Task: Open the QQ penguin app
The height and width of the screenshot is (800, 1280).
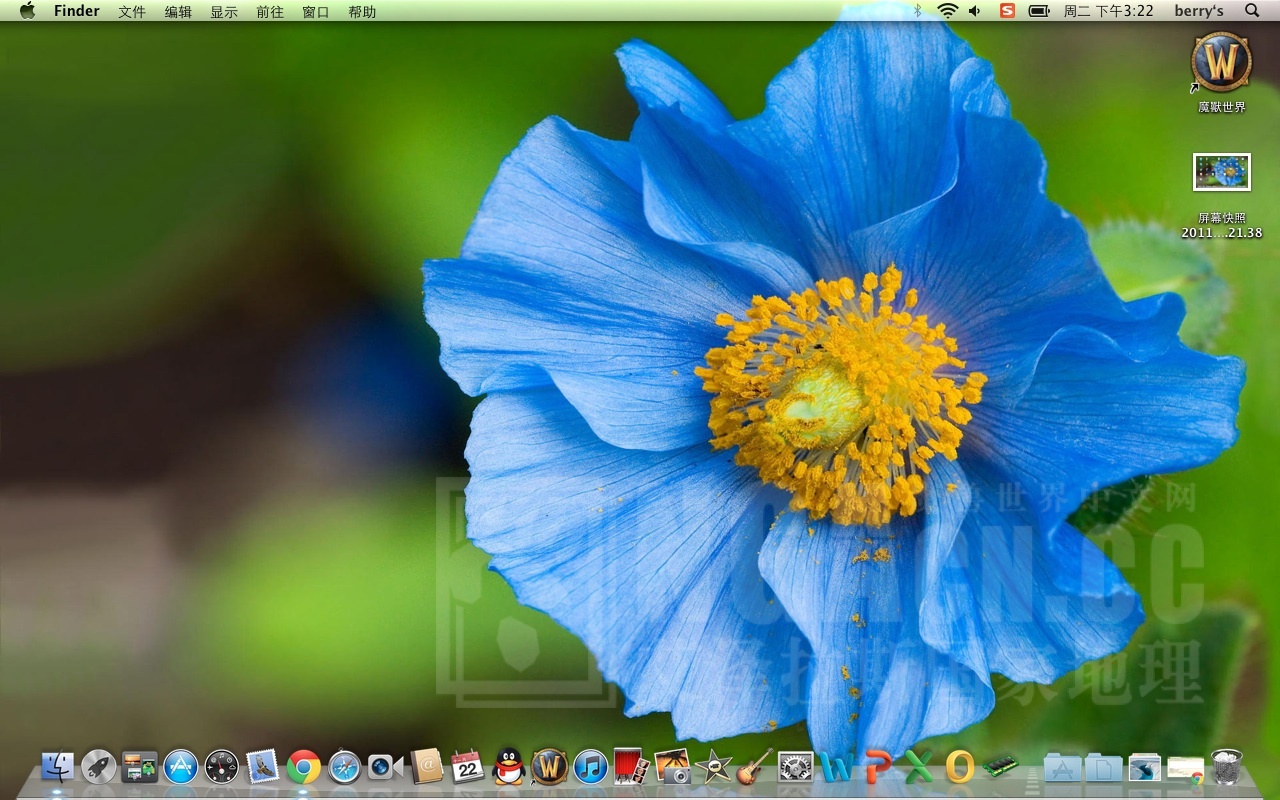Action: [x=509, y=767]
